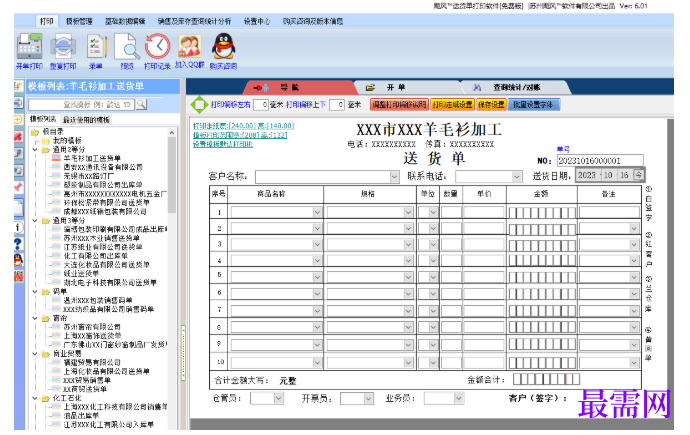Screen dimensions: 690x435
Task: Click sidebar blue question mark icon
Action: tap(18, 244)
